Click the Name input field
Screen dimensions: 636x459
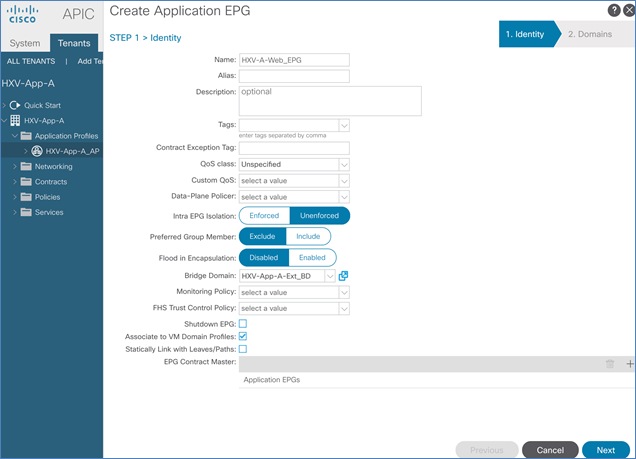tap(294, 60)
